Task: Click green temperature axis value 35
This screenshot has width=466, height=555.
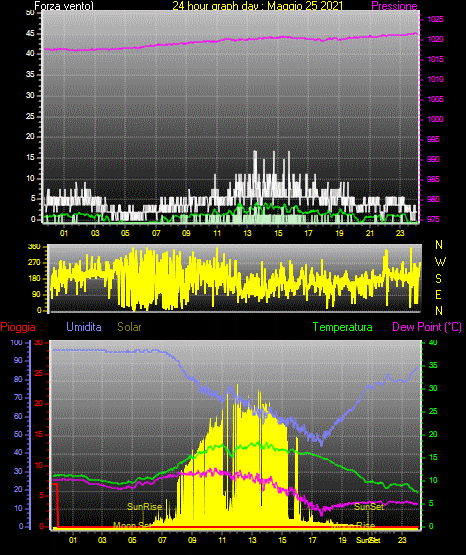Action: point(433,365)
